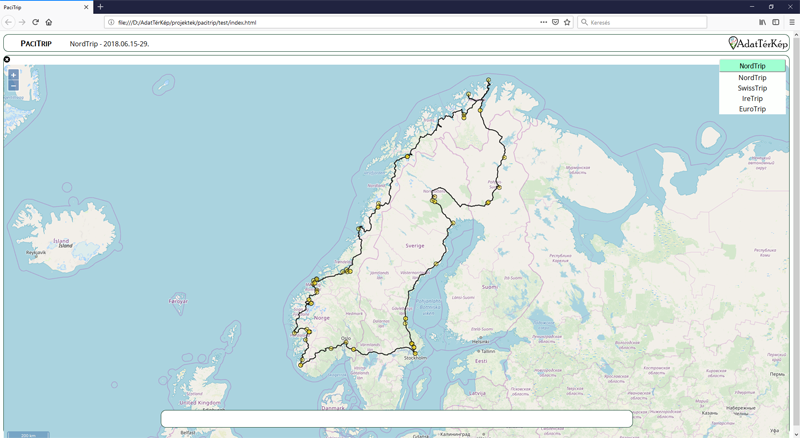Close the PaciTrip browser tab
The width and height of the screenshot is (800, 438).
[86, 7]
